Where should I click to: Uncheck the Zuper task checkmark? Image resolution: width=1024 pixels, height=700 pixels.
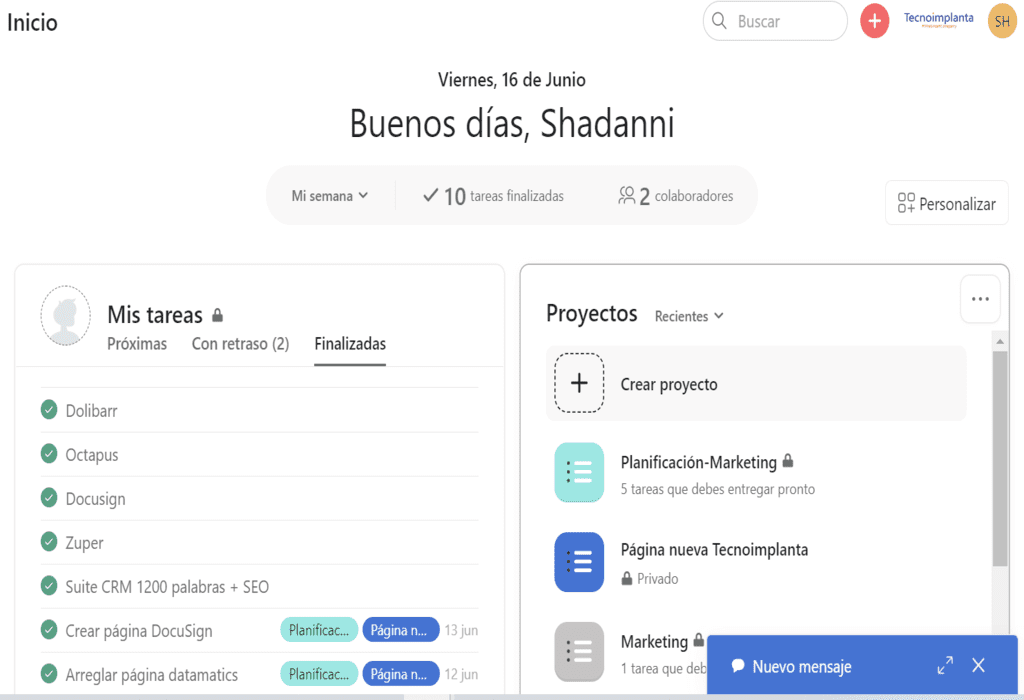pos(49,541)
